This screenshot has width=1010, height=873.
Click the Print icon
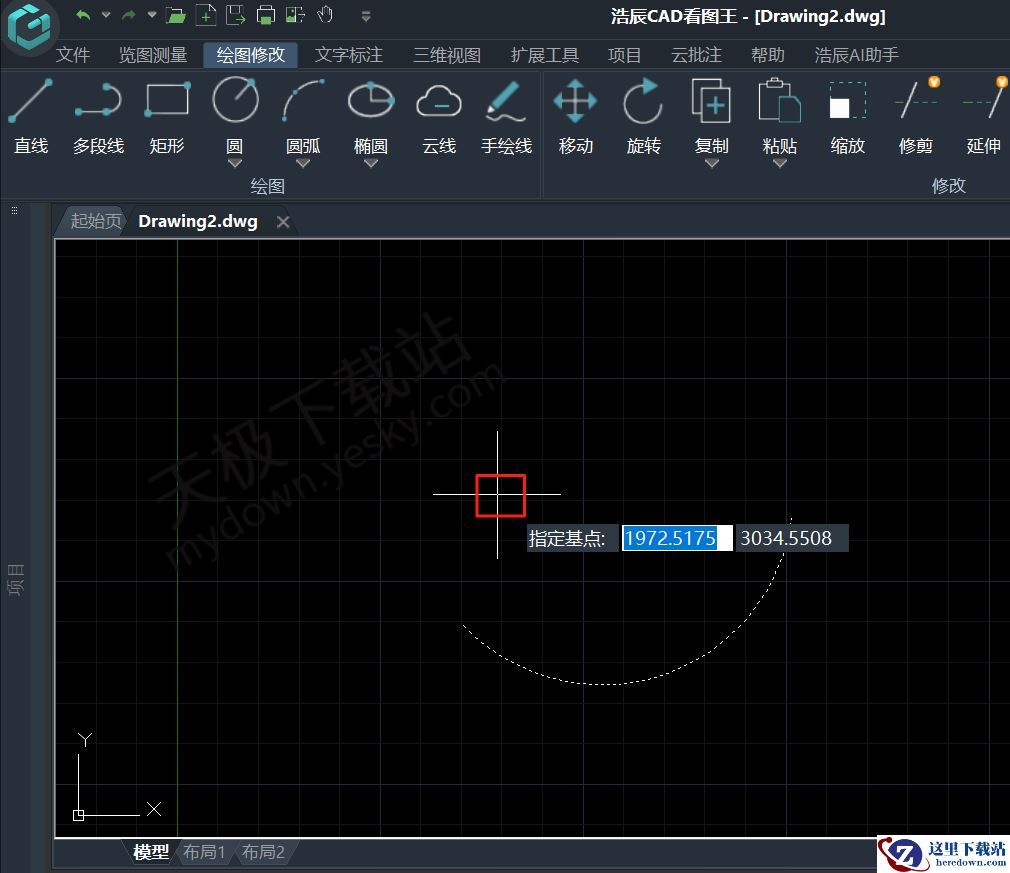[x=265, y=15]
